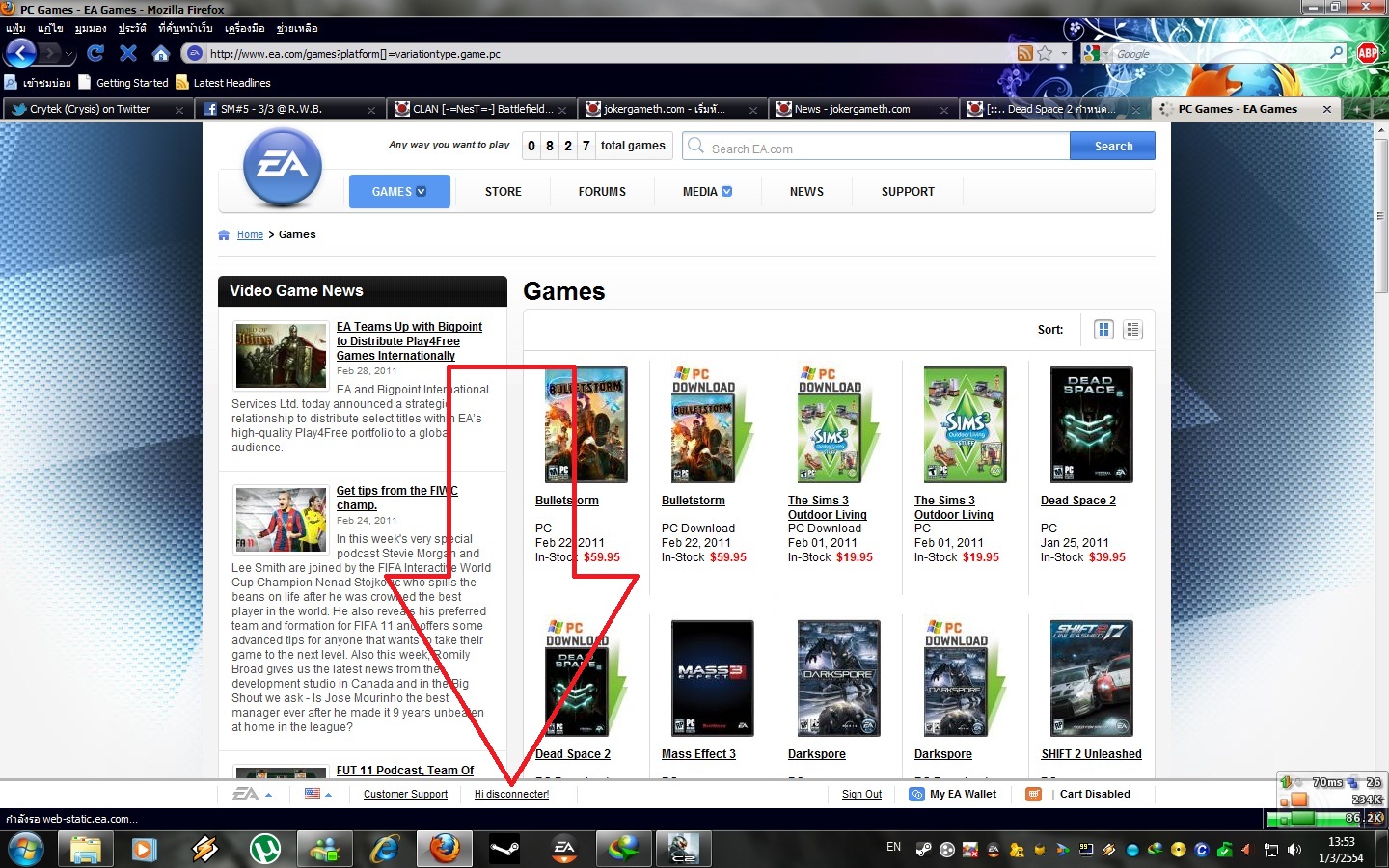
Task: Open the Windows Start menu
Action: click(x=25, y=850)
